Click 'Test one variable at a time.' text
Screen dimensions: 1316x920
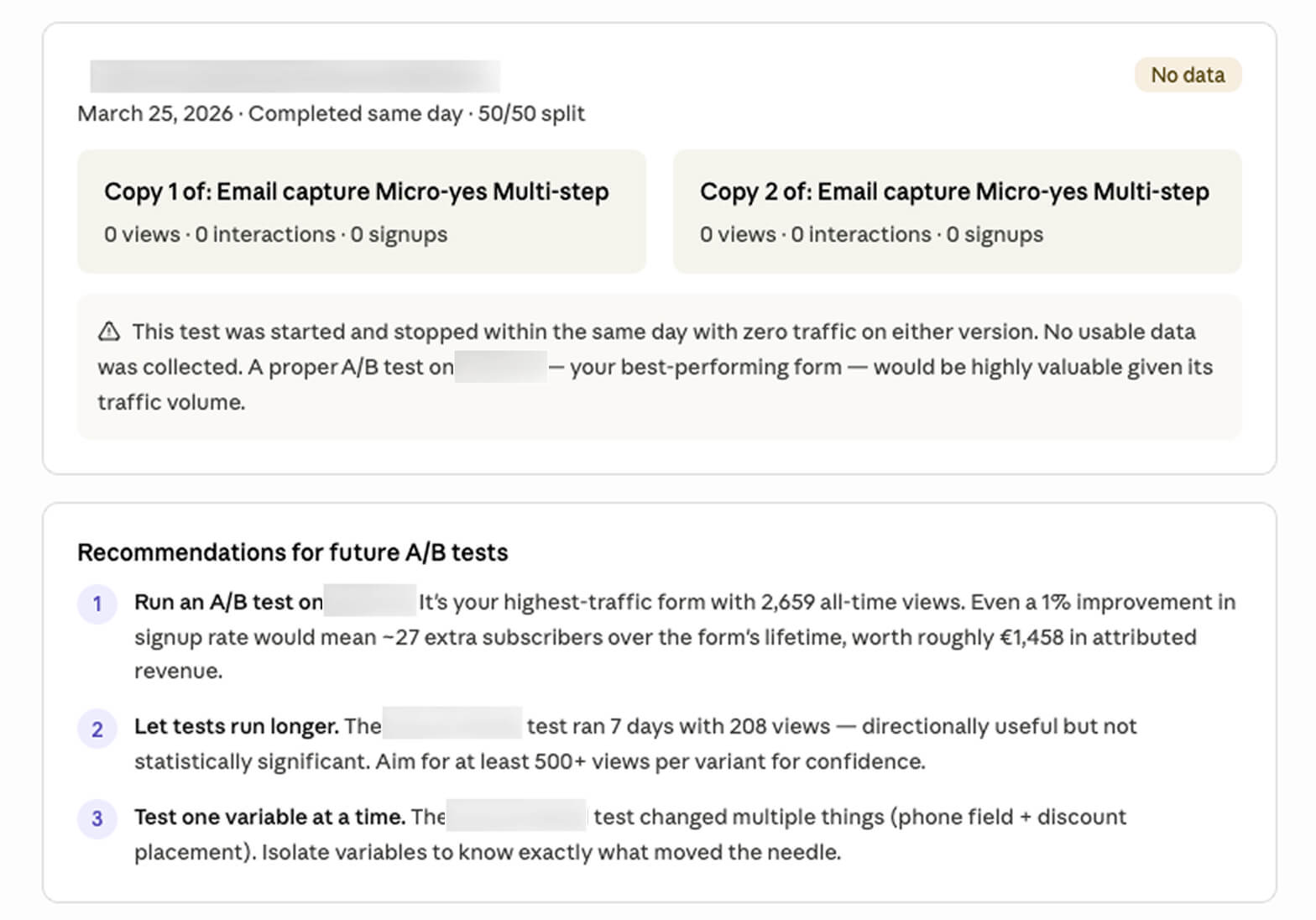pyautogui.click(x=270, y=817)
